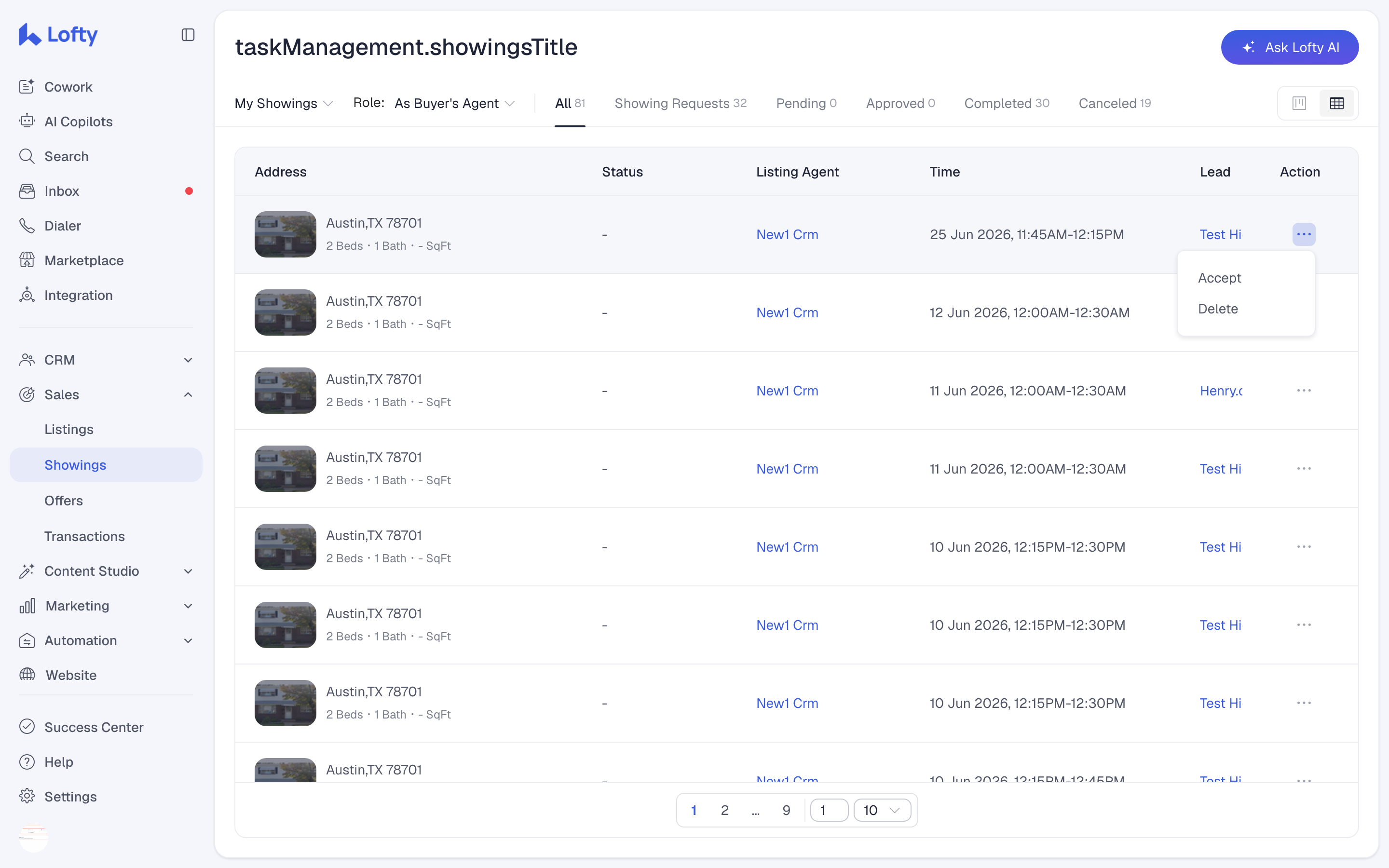This screenshot has width=1389, height=868.
Task: Select Accept in the action menu
Action: pyautogui.click(x=1220, y=278)
